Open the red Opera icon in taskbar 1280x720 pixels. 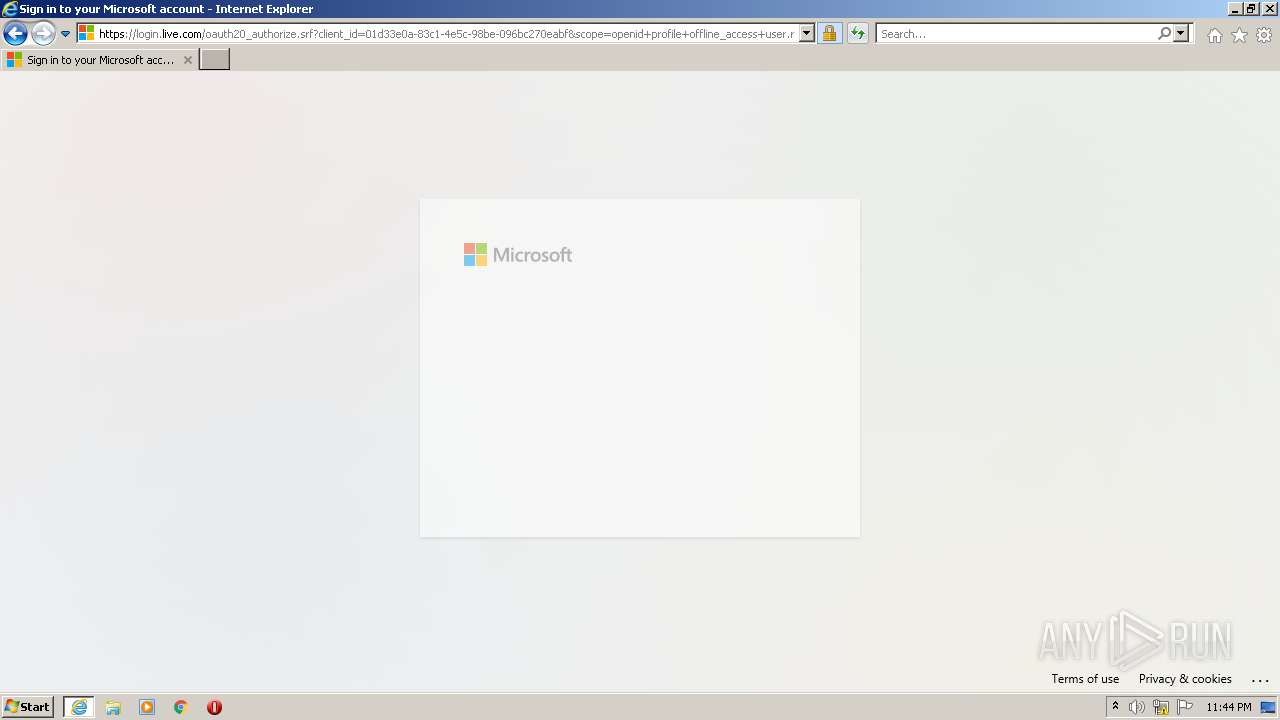(214, 707)
